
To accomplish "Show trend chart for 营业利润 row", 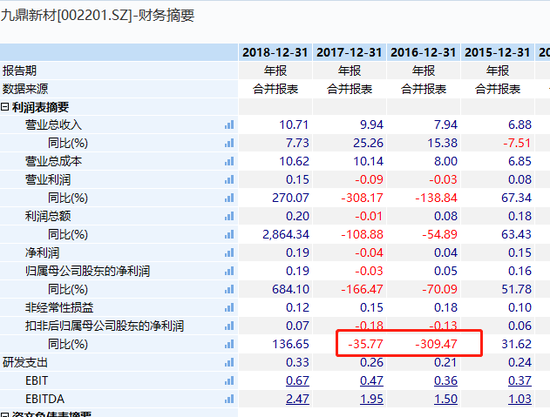I will (x=229, y=180).
